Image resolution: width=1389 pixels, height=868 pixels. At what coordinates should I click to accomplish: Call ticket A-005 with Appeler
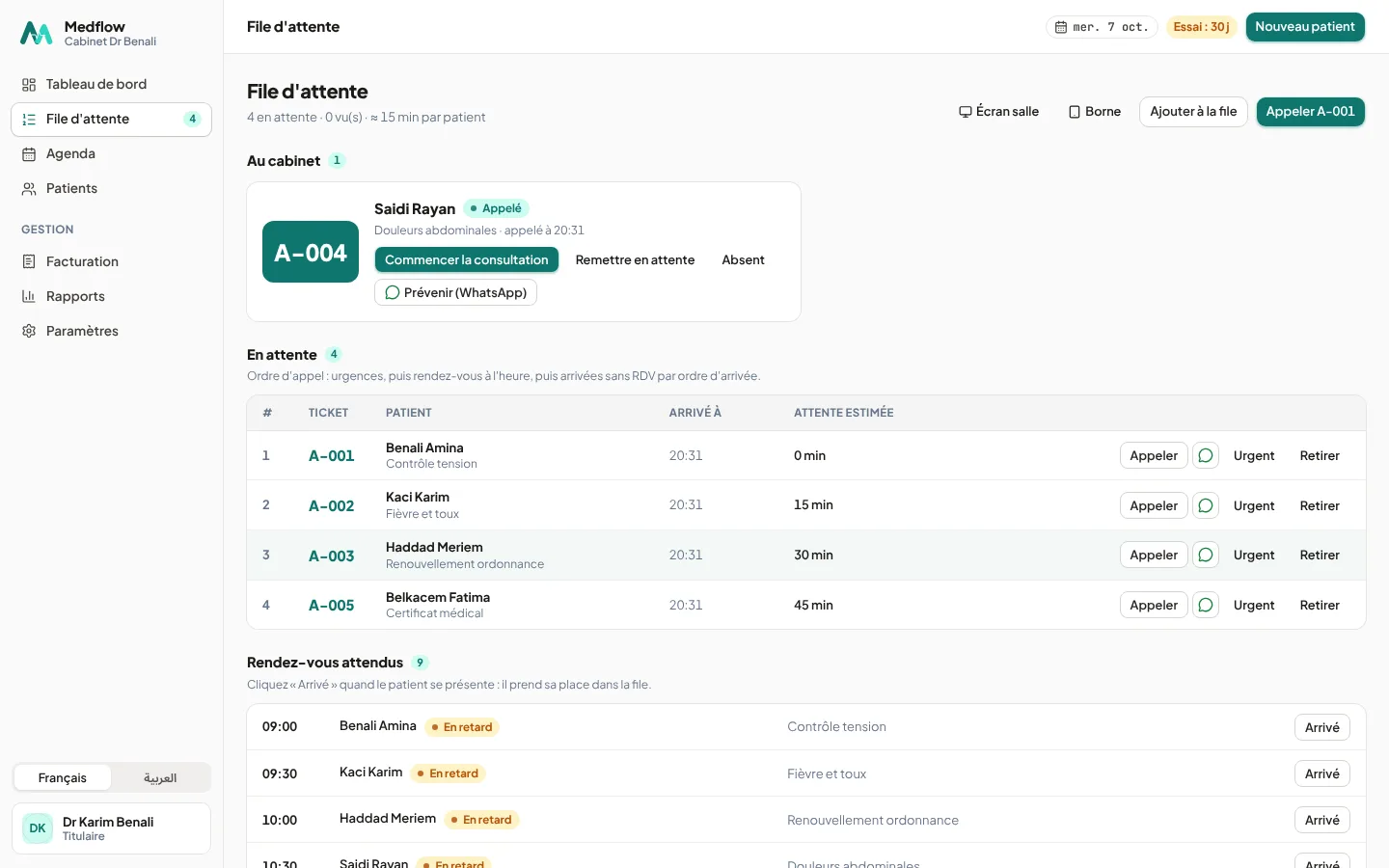pyautogui.click(x=1154, y=605)
